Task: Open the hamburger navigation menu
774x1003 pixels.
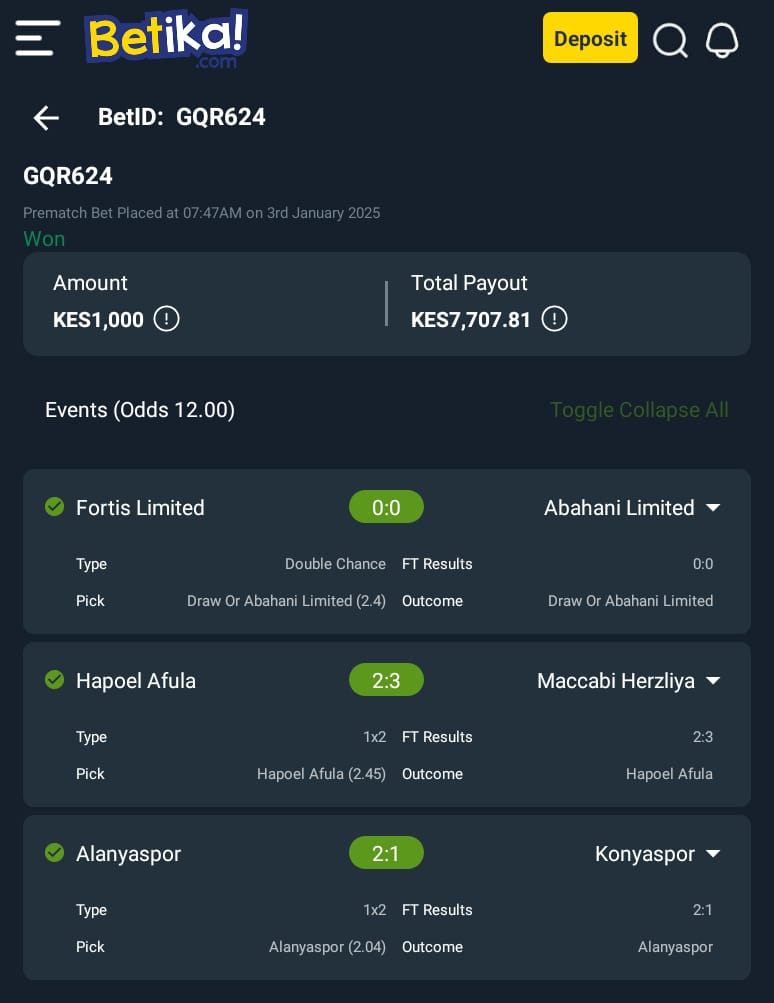Action: pos(38,38)
